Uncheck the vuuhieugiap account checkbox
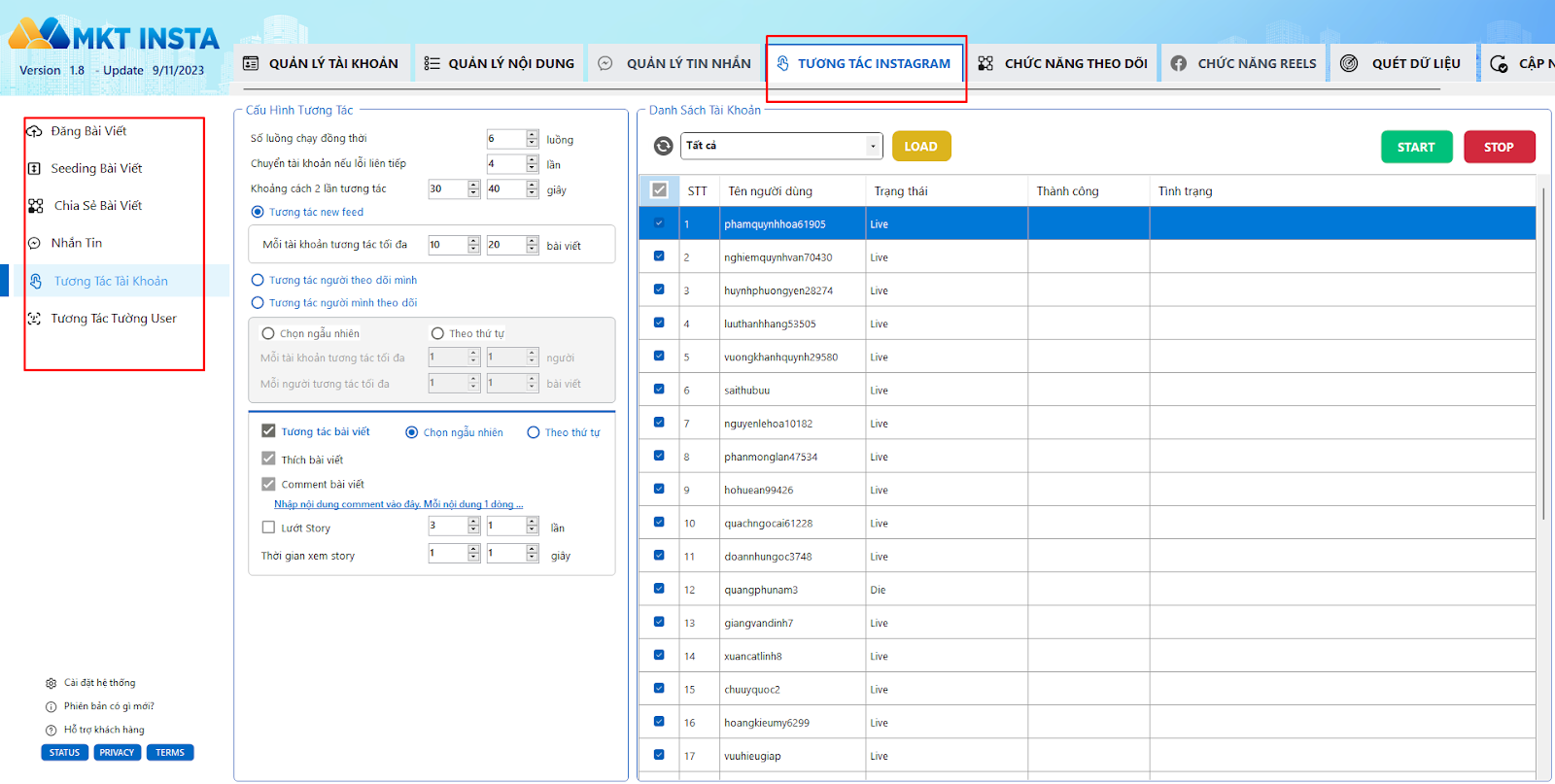The height and width of the screenshot is (784, 1555). [x=659, y=755]
